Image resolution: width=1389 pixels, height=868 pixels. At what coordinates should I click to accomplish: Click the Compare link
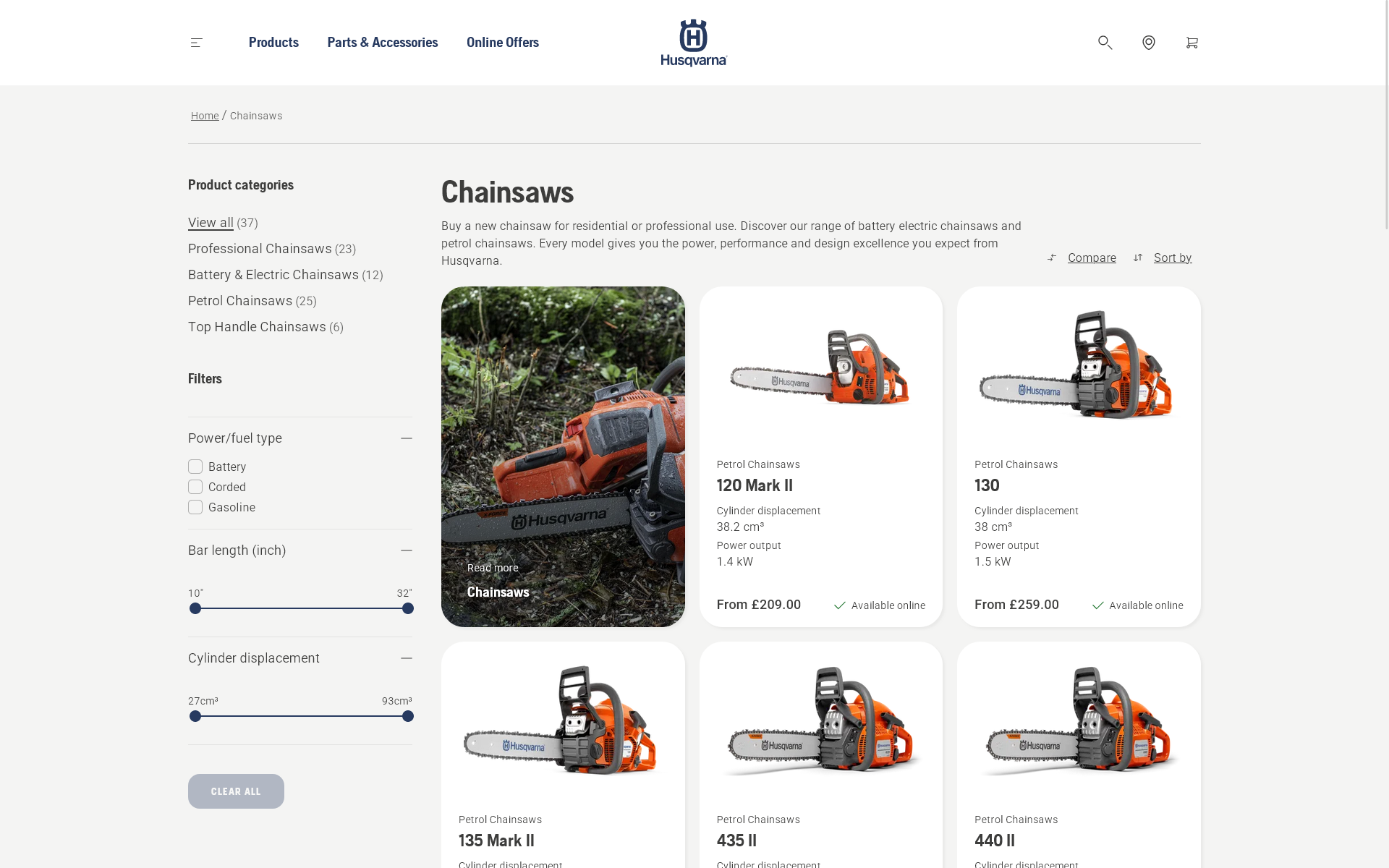(1092, 258)
